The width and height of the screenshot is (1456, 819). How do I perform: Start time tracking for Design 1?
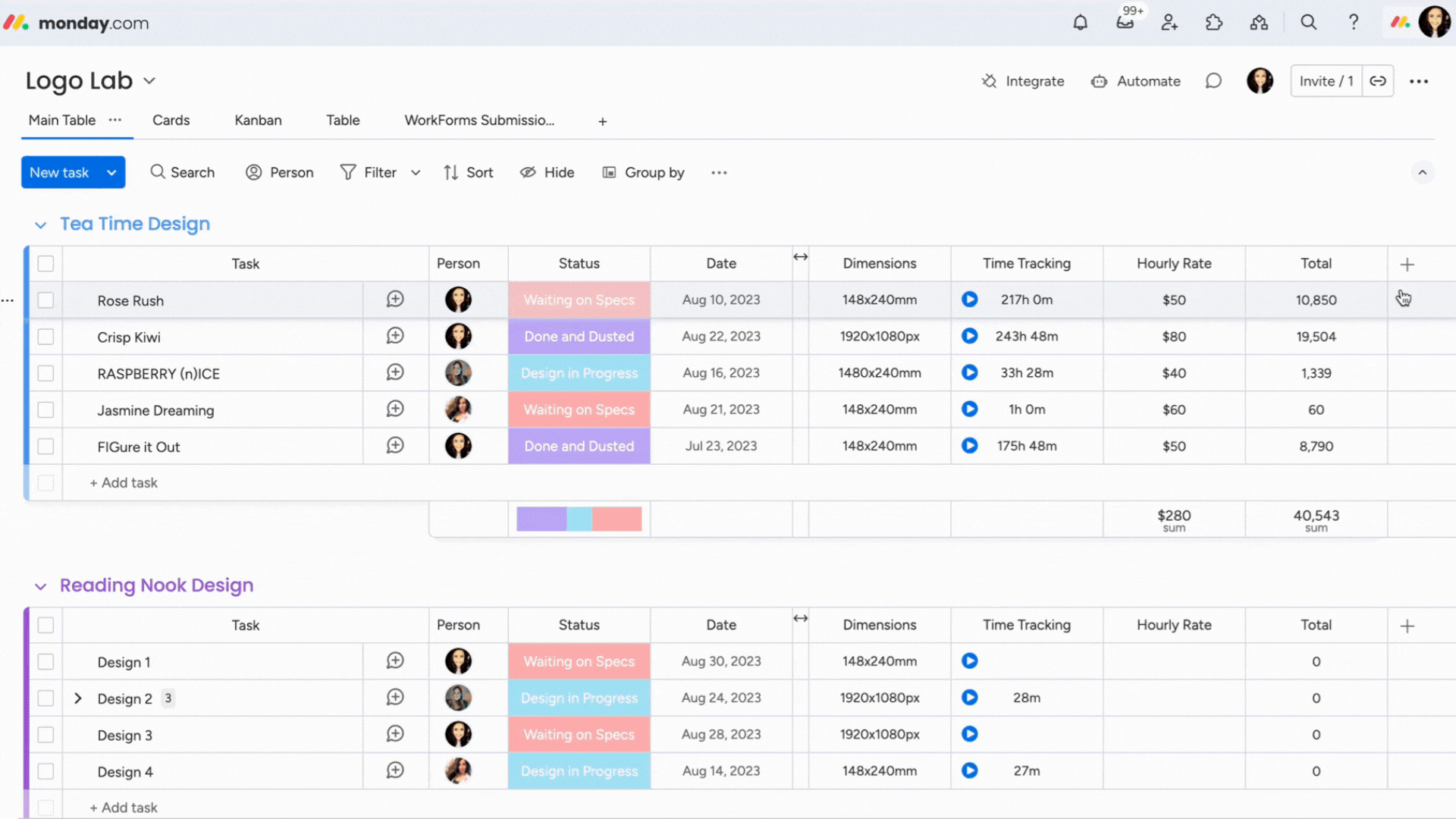pos(969,661)
